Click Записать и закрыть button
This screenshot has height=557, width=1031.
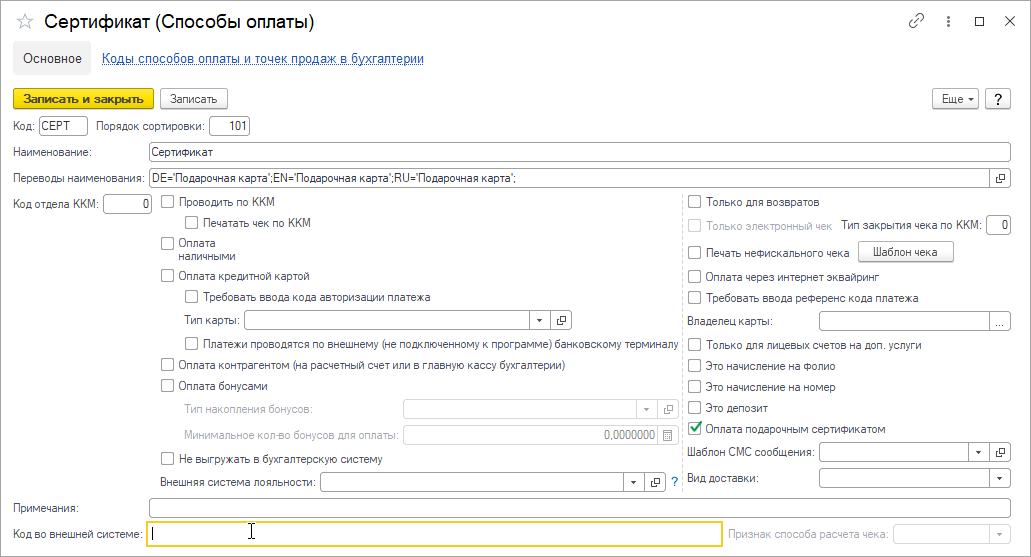[84, 99]
